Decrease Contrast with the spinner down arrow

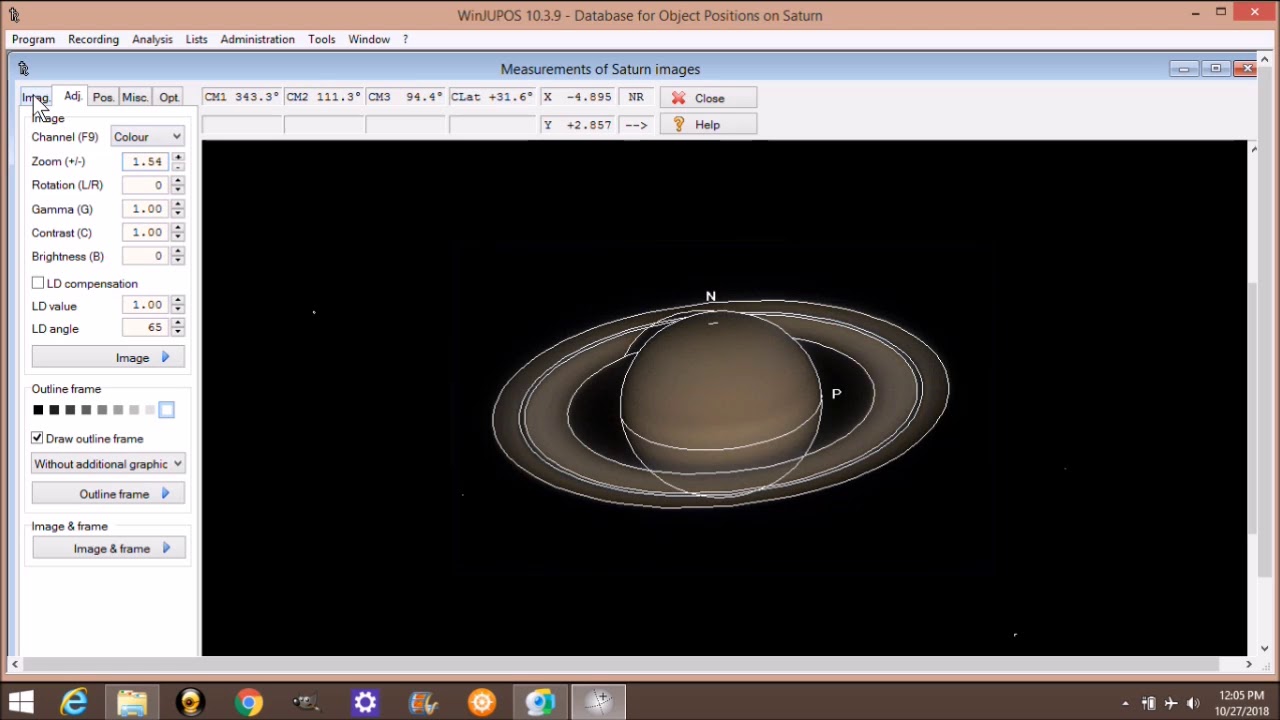point(178,237)
